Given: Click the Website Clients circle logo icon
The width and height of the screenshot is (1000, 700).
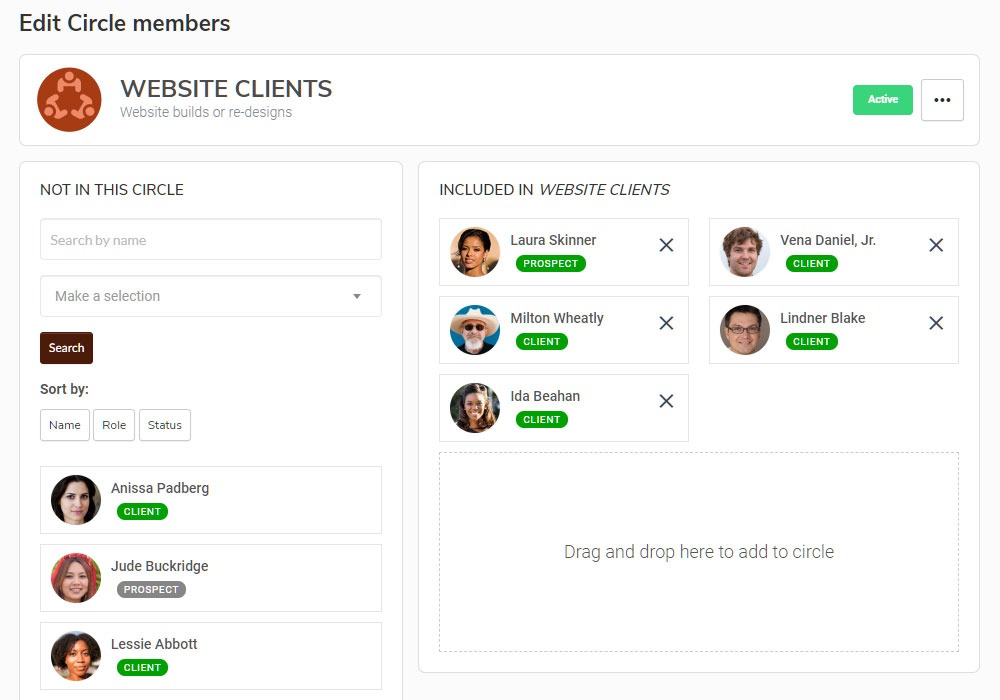Looking at the screenshot, I should 69,100.
